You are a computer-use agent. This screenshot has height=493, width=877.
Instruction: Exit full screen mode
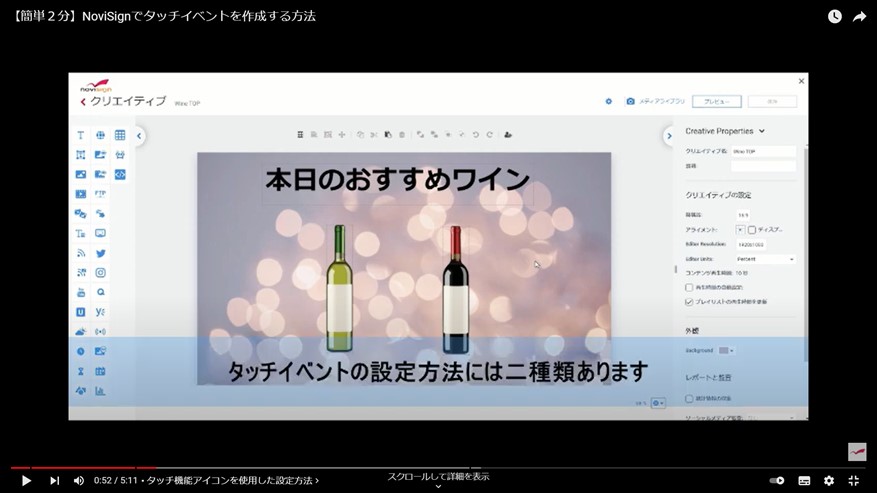tap(854, 480)
